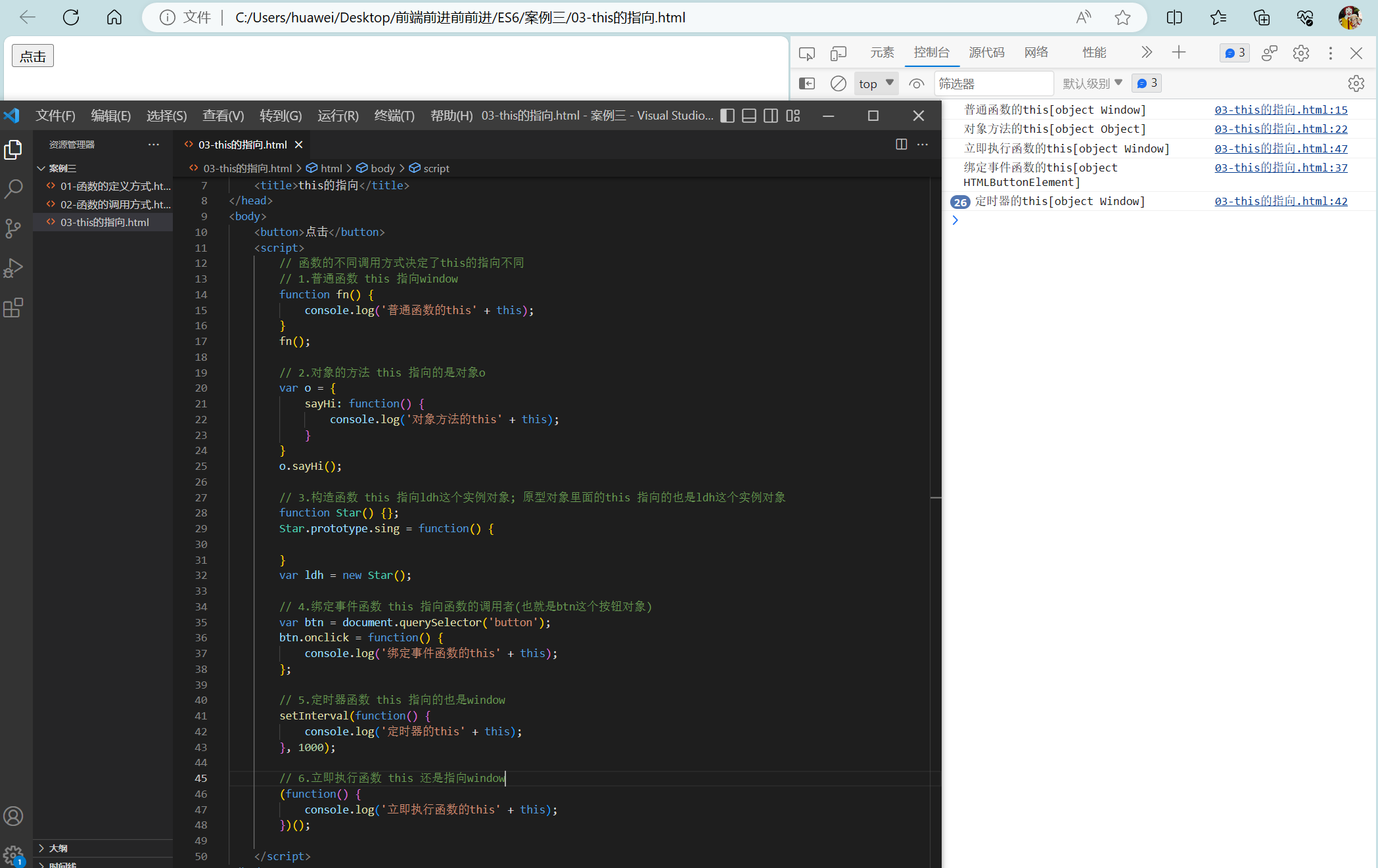
Task: Open DevTools customize three-dot menu
Action: tap(1331, 53)
